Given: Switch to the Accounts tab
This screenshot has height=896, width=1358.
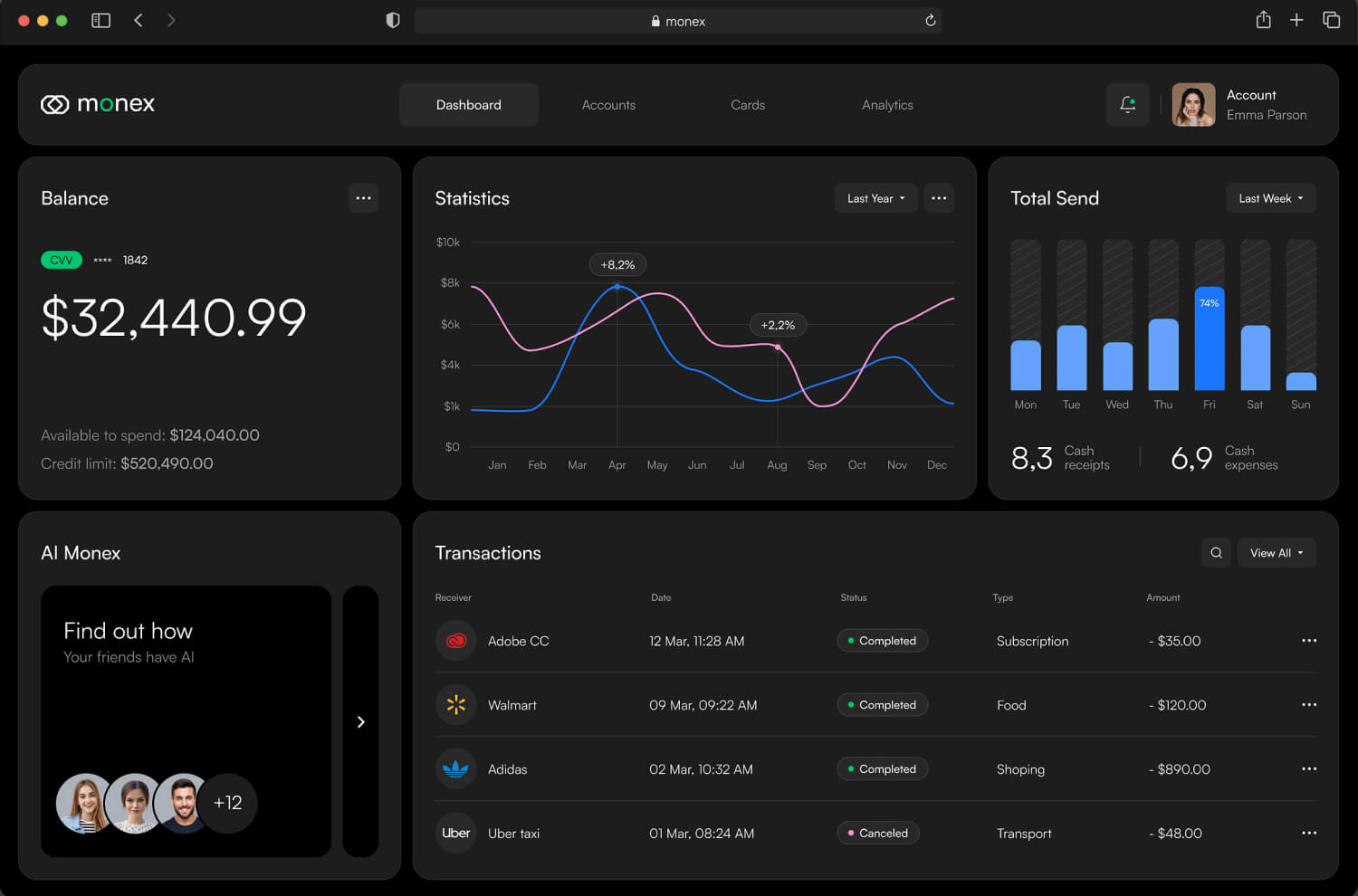Looking at the screenshot, I should [608, 104].
